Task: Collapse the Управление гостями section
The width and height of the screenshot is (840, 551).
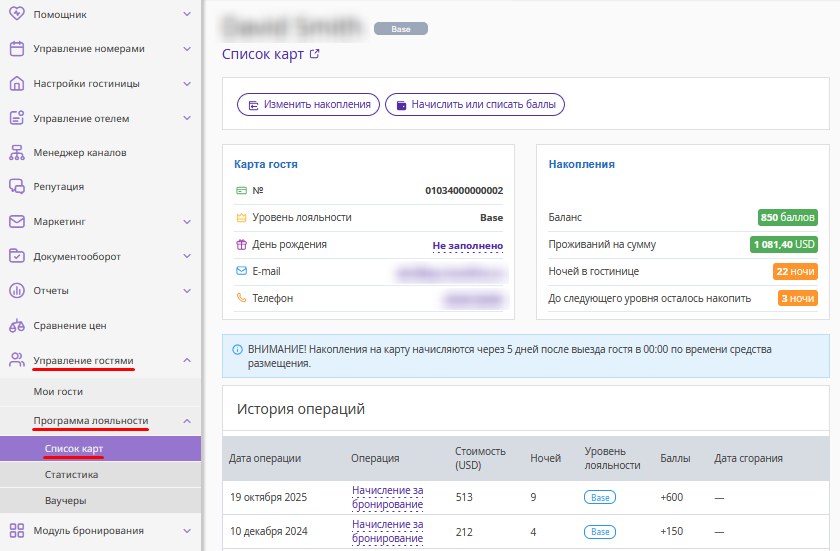Action: point(187,360)
